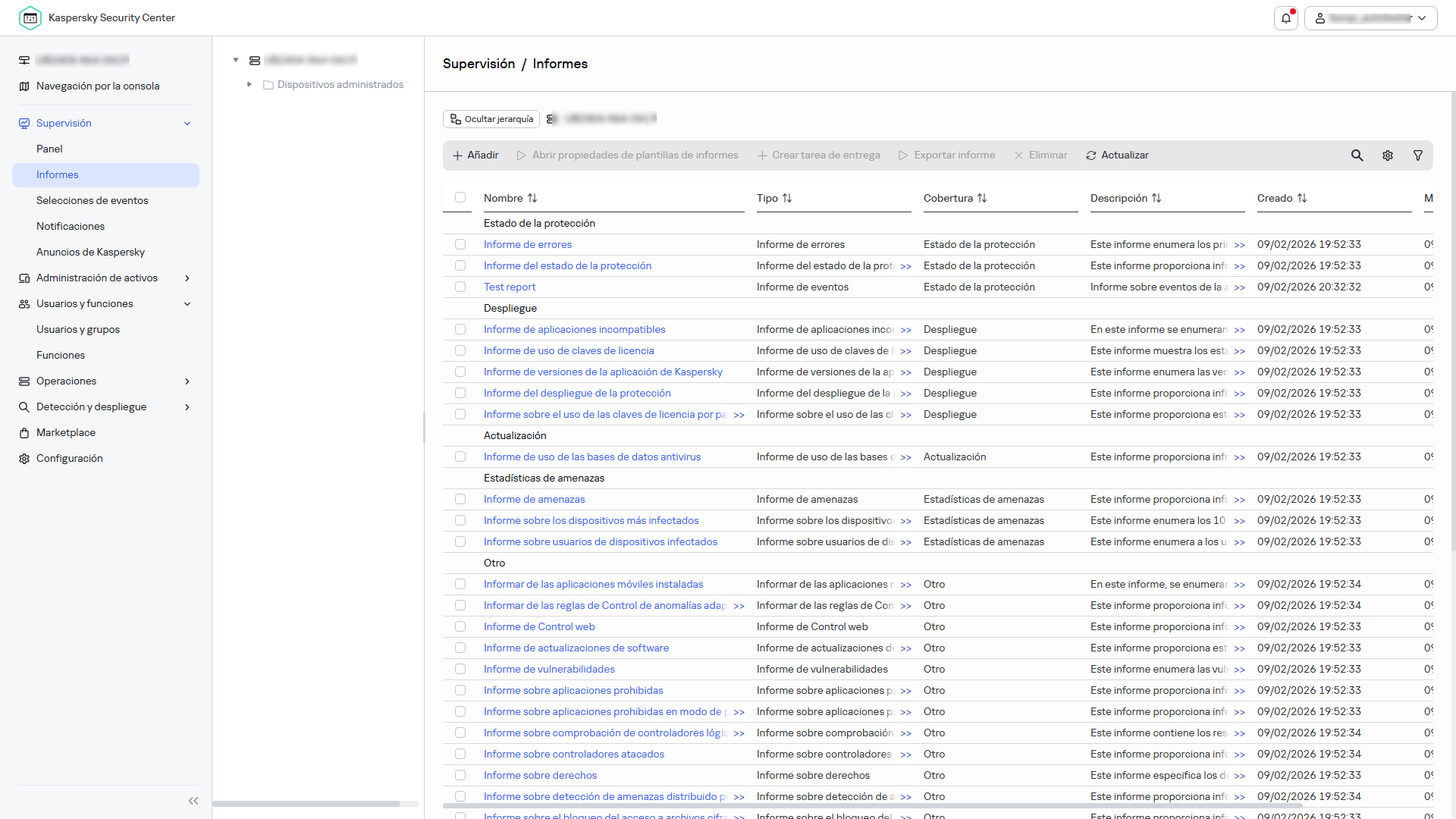Open Informe de vulnerabilidades link
The height and width of the screenshot is (819, 1456).
pyautogui.click(x=549, y=669)
